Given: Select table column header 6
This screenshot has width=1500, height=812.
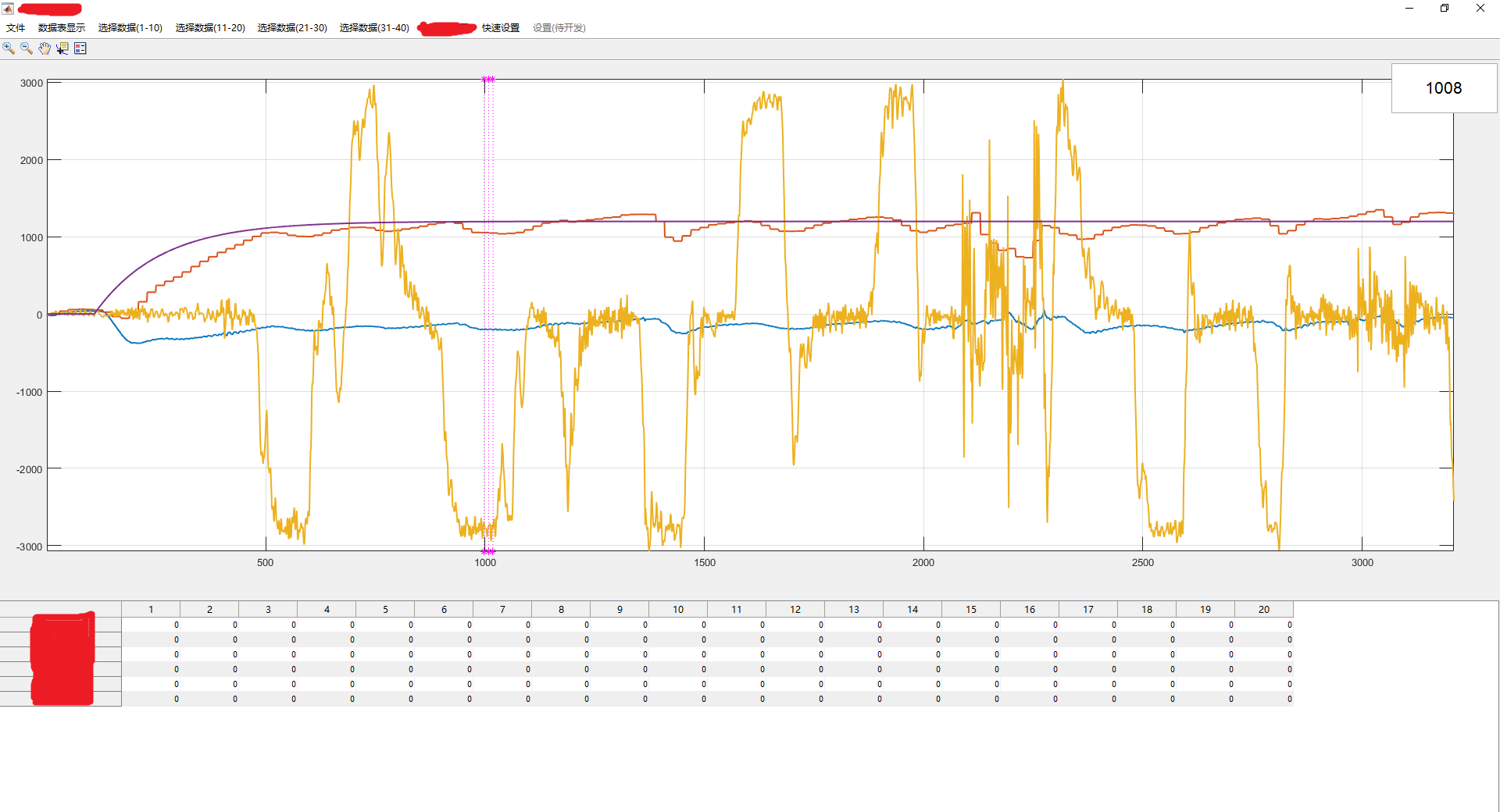Looking at the screenshot, I should pos(444,609).
